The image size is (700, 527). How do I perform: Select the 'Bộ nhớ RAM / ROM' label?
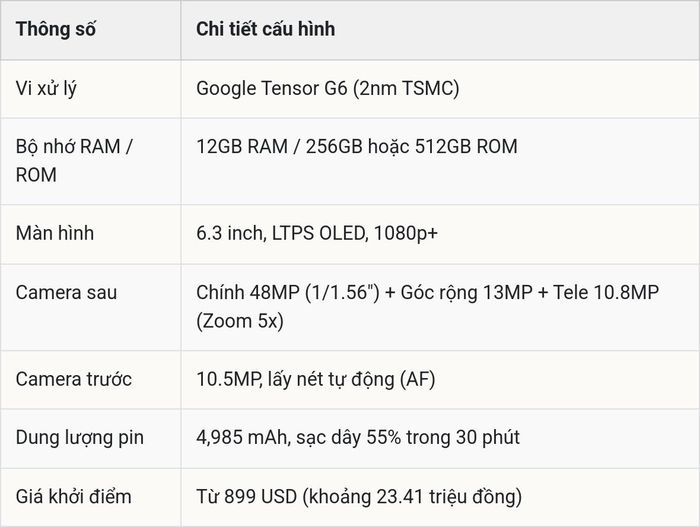[74, 160]
